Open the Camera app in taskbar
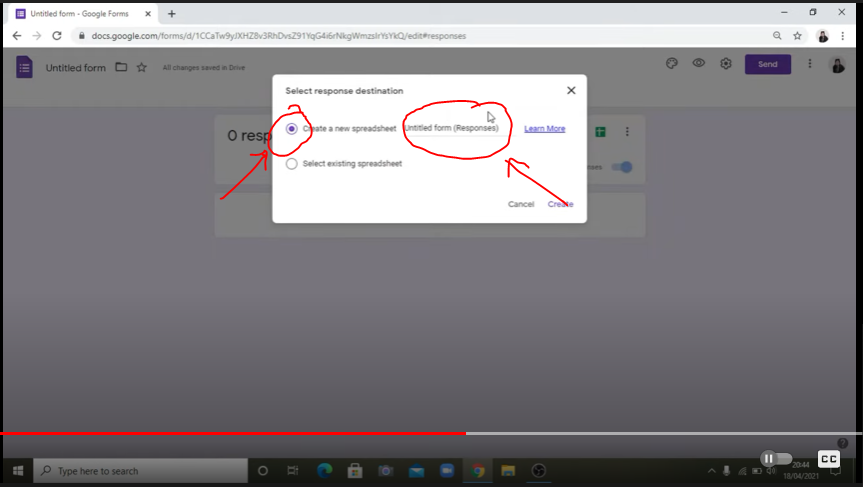 (x=386, y=471)
